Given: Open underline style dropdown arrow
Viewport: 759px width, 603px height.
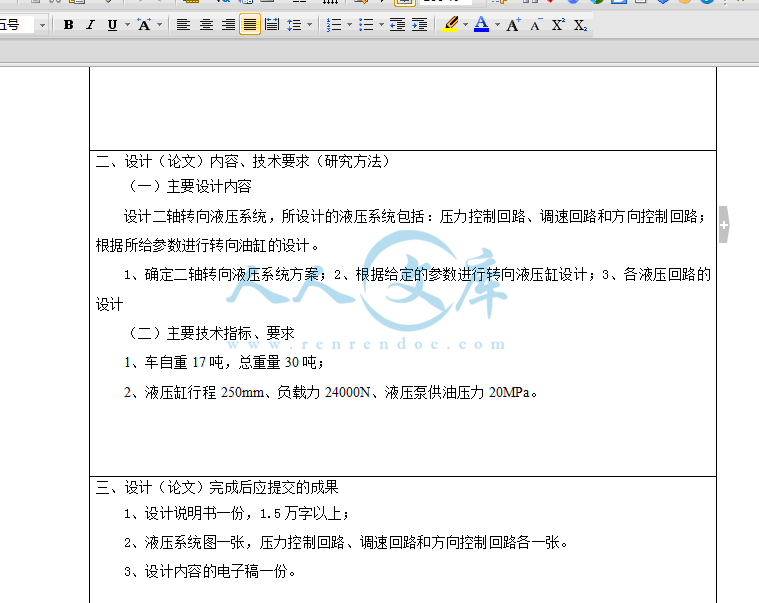Looking at the screenshot, I should tap(127, 25).
